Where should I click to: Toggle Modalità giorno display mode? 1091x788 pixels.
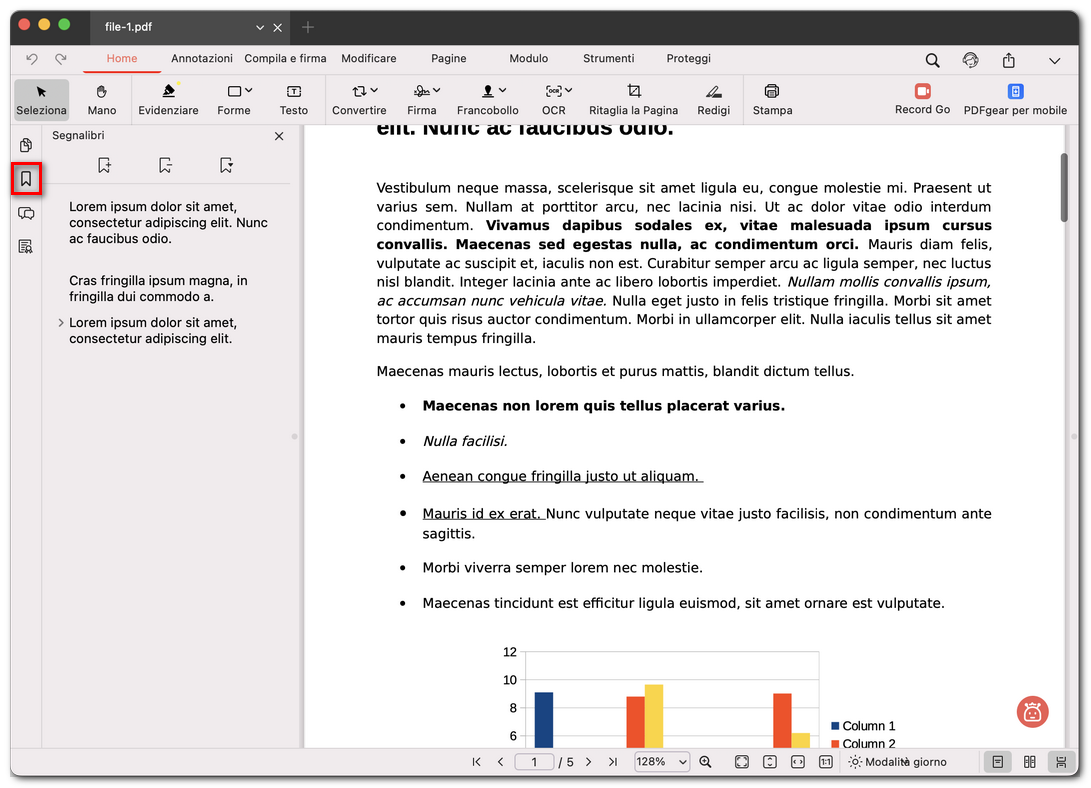pyautogui.click(x=898, y=761)
